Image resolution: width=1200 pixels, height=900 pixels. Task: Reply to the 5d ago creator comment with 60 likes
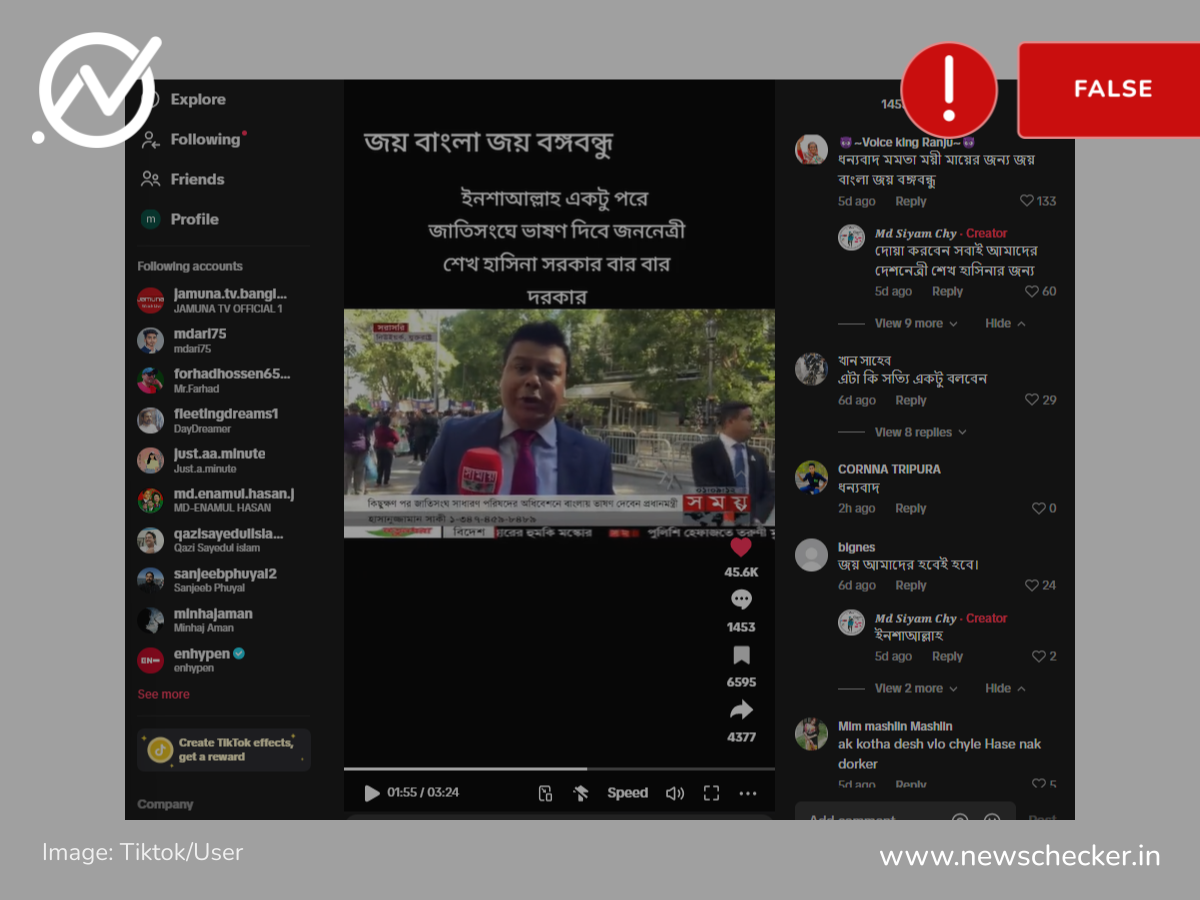pyautogui.click(x=947, y=291)
